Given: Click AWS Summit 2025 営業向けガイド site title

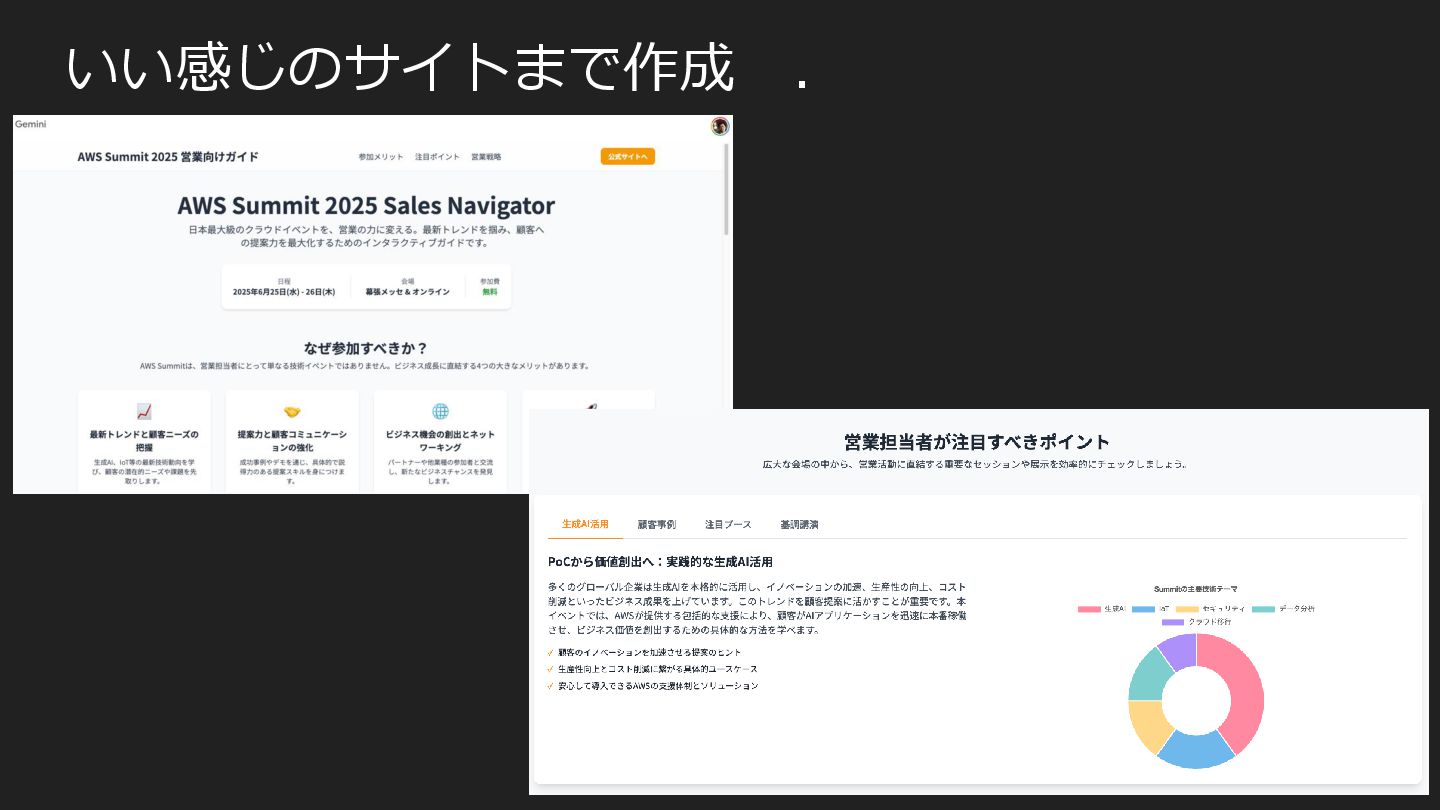Looking at the screenshot, I should click(168, 157).
